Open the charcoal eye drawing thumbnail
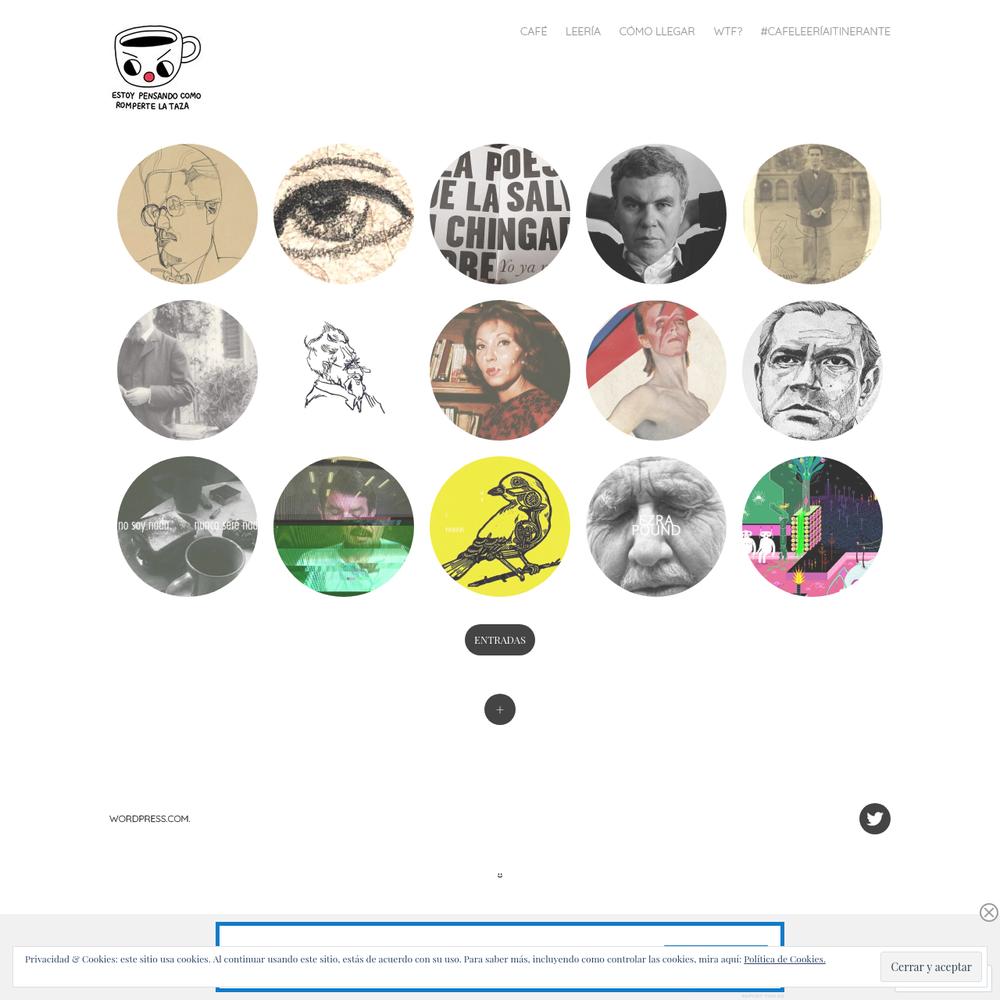This screenshot has width=1000, height=1000. click(343, 214)
